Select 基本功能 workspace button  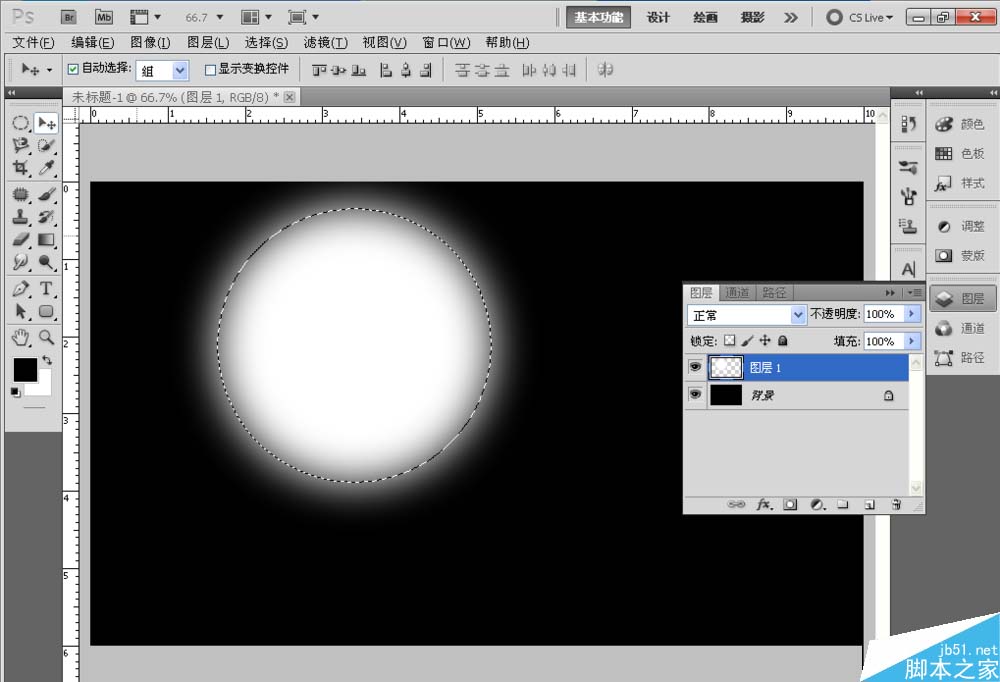click(598, 17)
